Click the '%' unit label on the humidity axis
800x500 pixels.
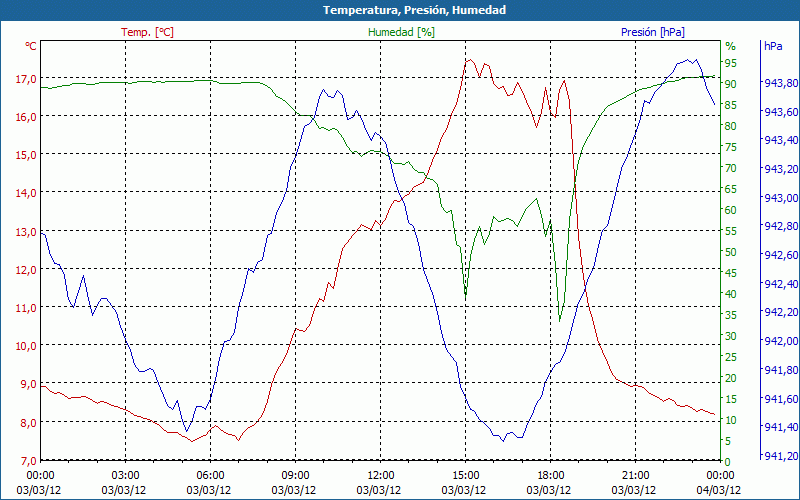pyautogui.click(x=730, y=46)
